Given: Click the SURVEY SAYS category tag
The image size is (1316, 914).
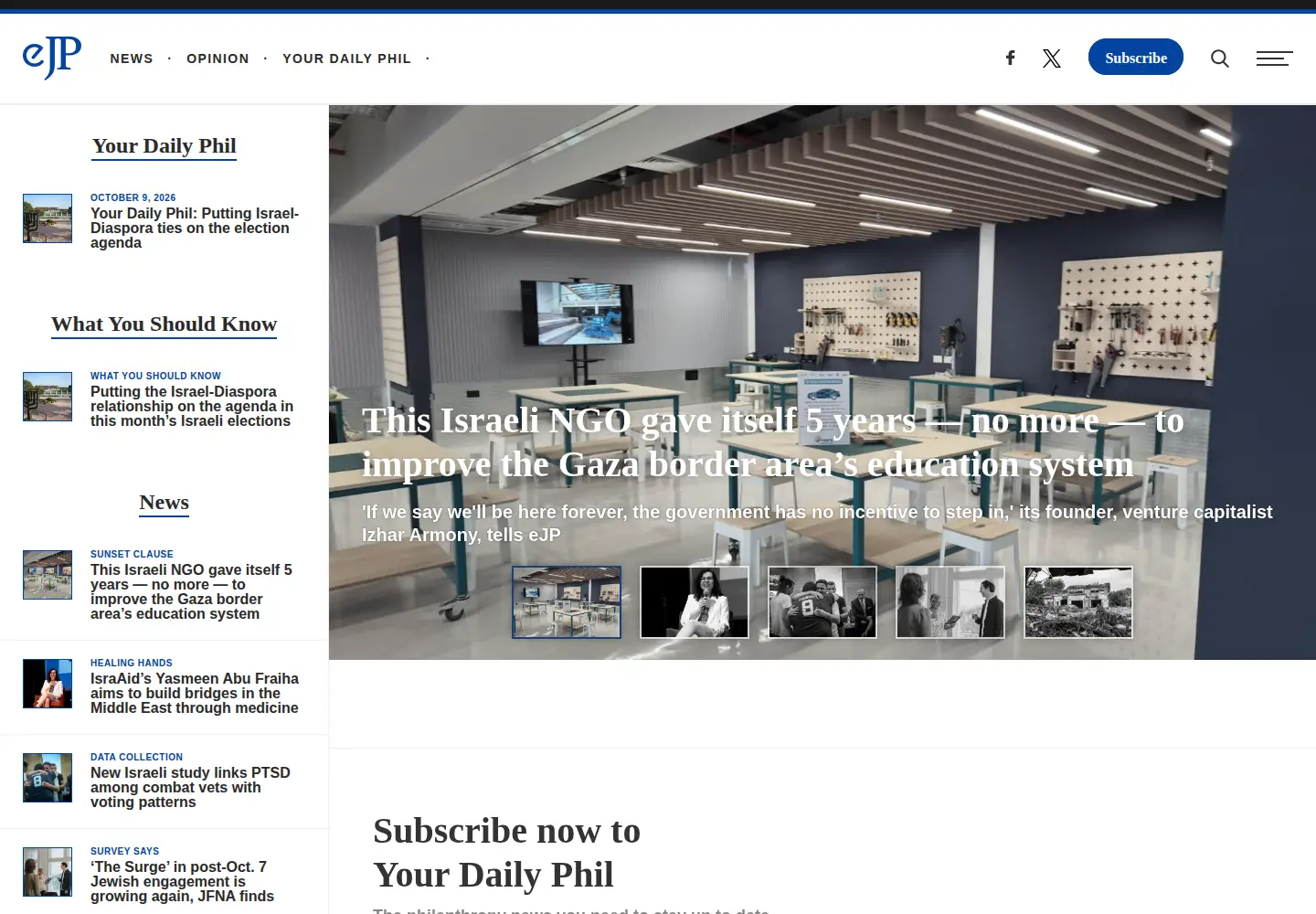Looking at the screenshot, I should (x=124, y=851).
